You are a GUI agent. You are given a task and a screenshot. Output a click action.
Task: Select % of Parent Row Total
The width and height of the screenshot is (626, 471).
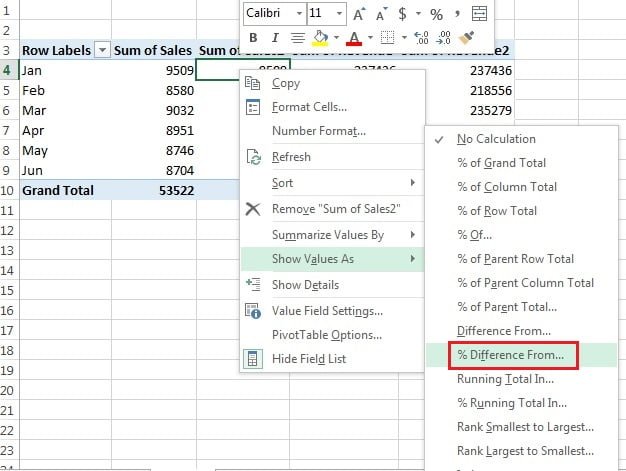pos(521,259)
